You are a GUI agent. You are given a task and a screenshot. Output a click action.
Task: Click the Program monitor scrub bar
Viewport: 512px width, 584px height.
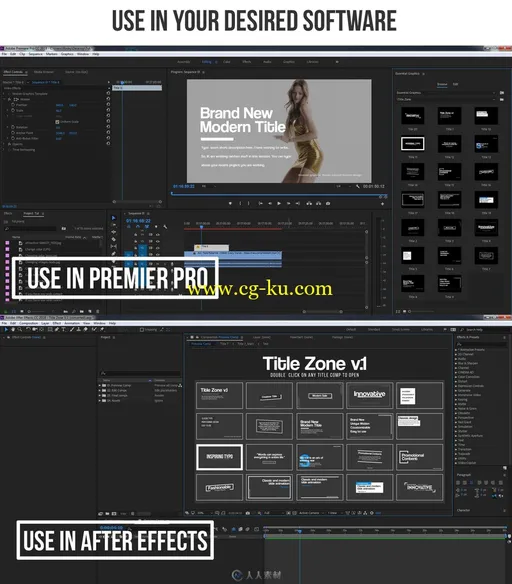[x=279, y=195]
